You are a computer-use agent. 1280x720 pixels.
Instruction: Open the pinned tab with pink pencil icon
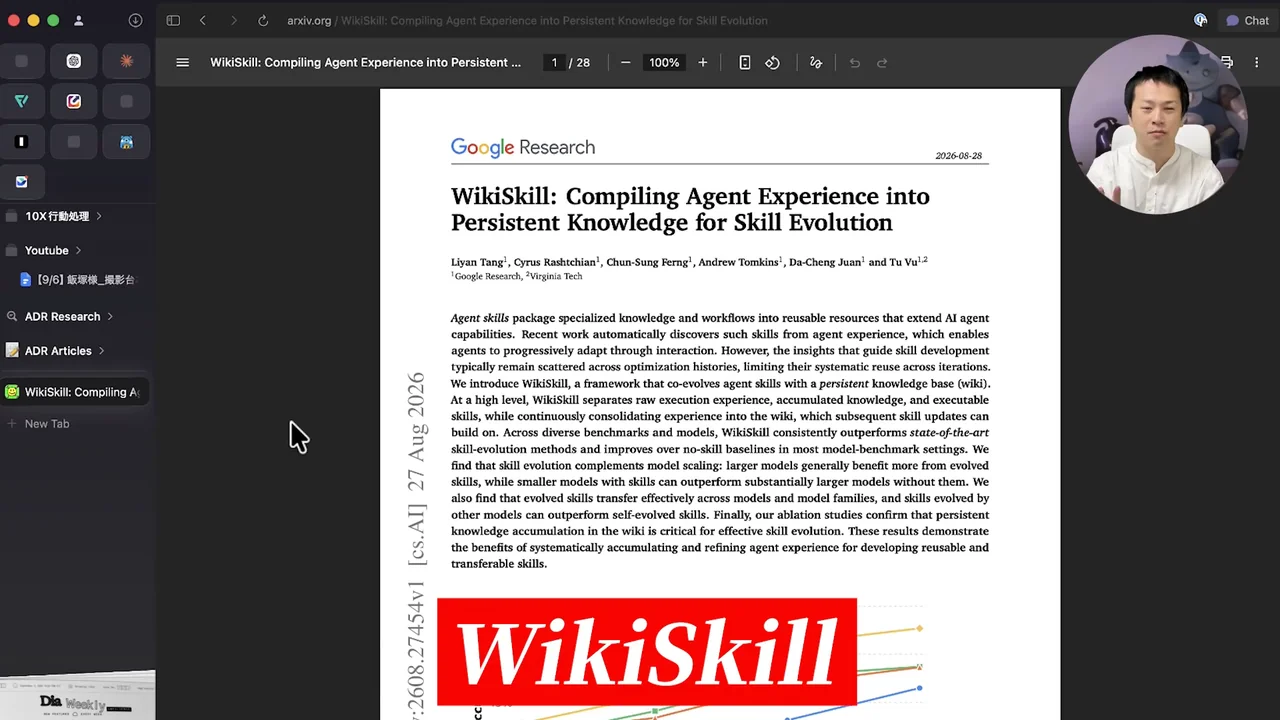pyautogui.click(x=74, y=101)
